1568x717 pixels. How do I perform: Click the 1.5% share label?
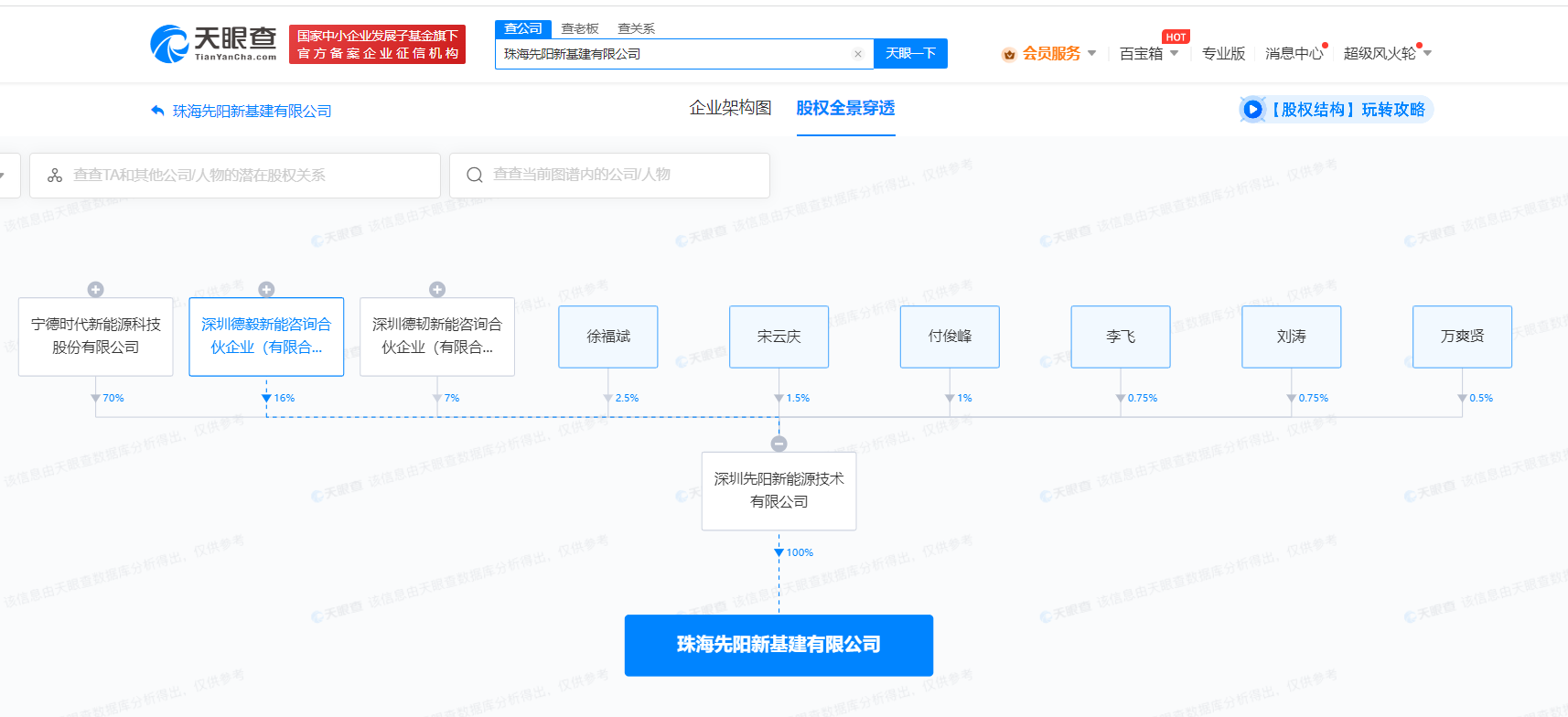[798, 398]
